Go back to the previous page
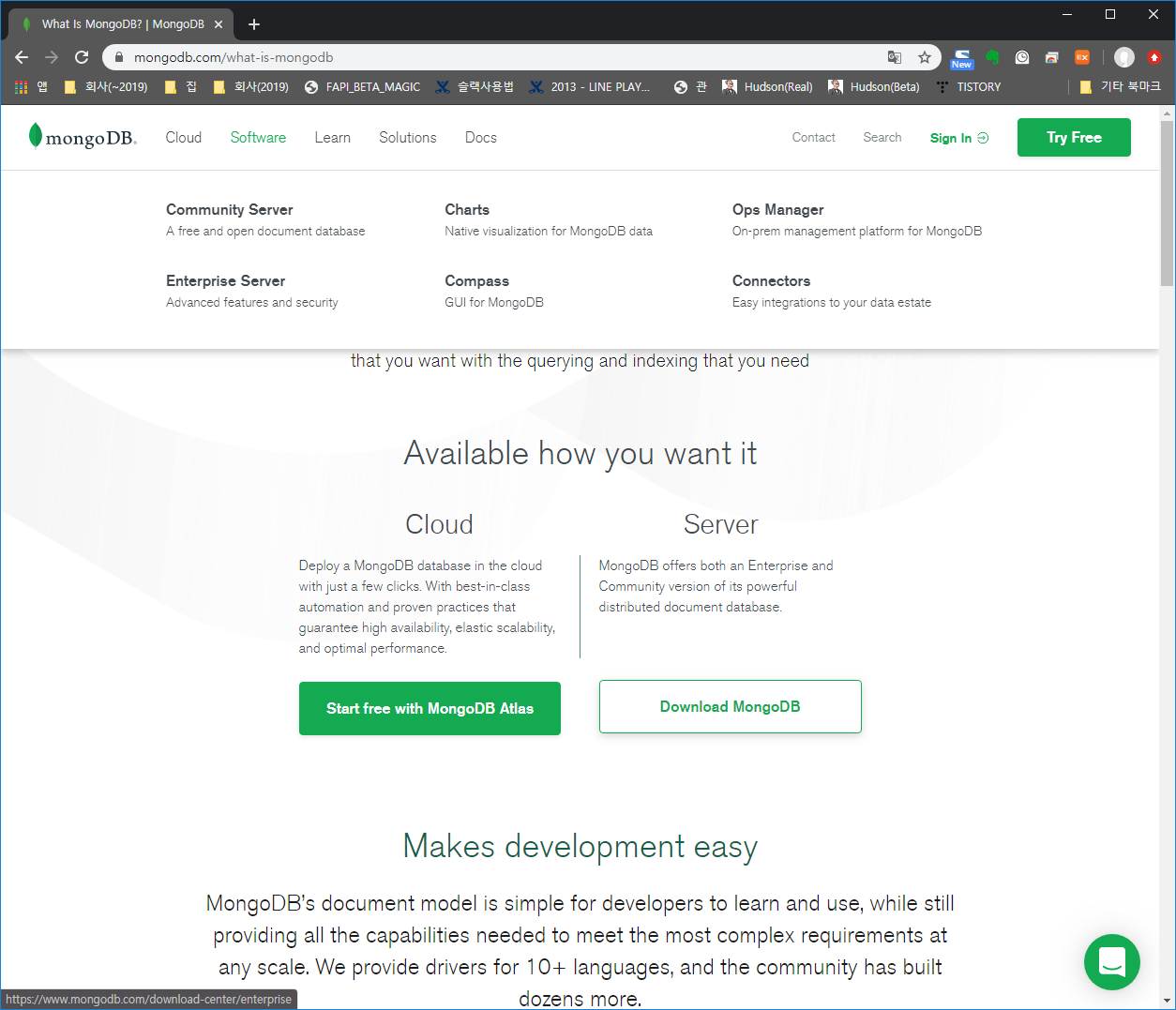 point(22,57)
